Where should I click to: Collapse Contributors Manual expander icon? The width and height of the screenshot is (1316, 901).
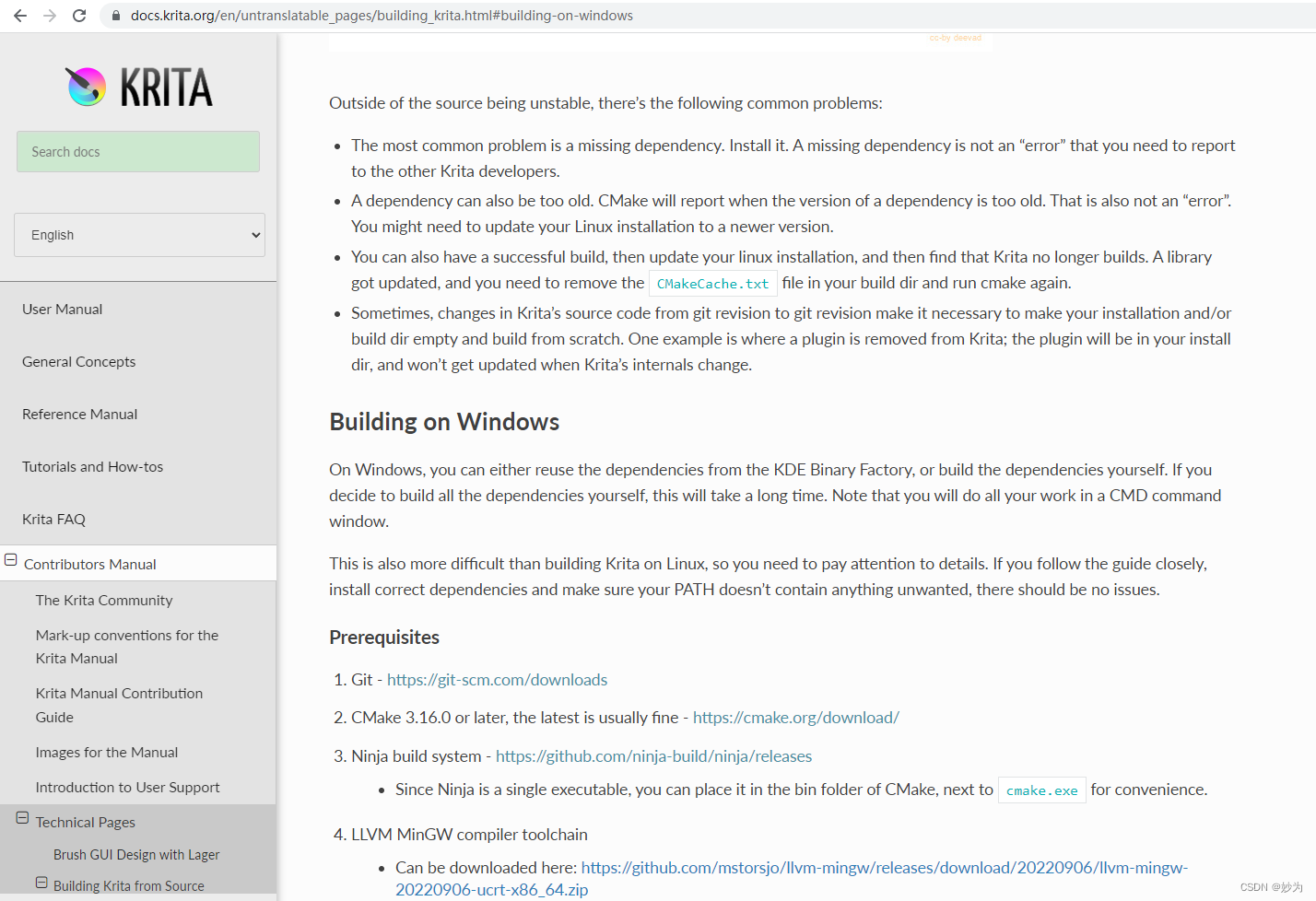11,560
